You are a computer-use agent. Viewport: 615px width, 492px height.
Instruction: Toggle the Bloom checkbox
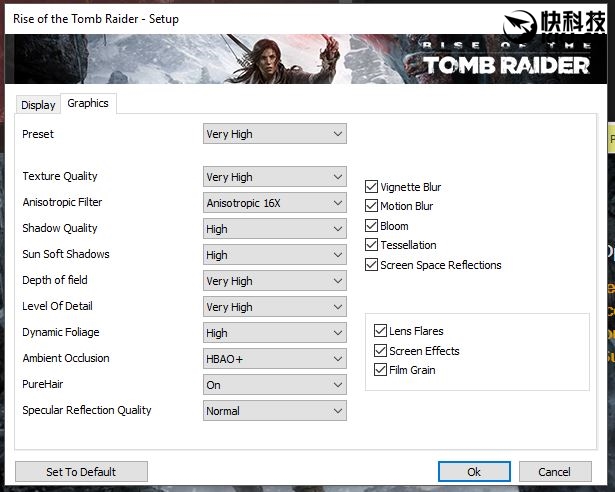point(371,225)
